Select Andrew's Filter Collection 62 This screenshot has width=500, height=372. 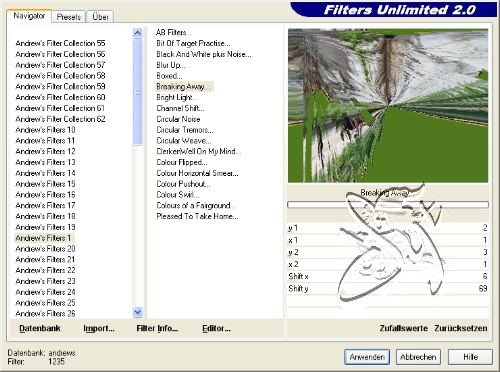[x=60, y=119]
